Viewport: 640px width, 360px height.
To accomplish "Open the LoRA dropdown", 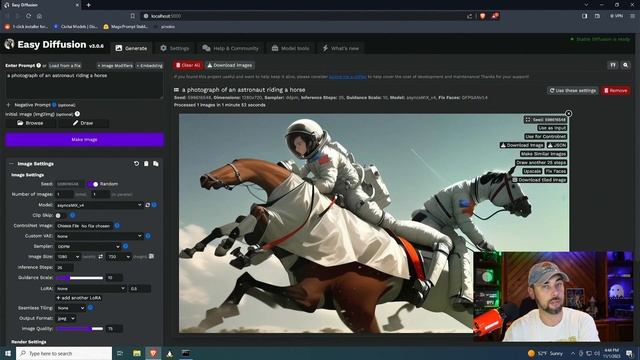I will tap(91, 289).
